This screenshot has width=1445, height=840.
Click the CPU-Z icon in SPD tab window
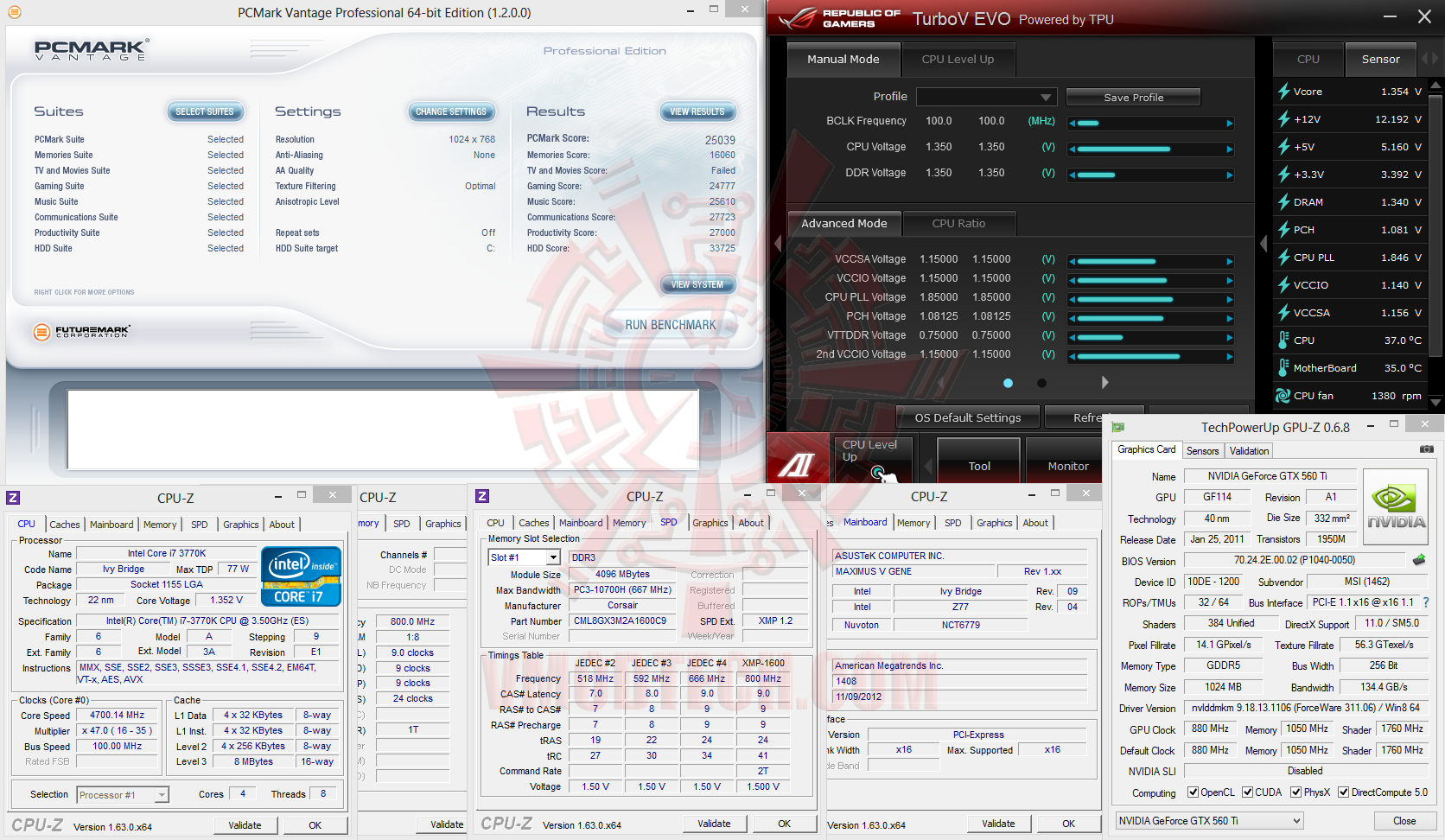[x=482, y=496]
